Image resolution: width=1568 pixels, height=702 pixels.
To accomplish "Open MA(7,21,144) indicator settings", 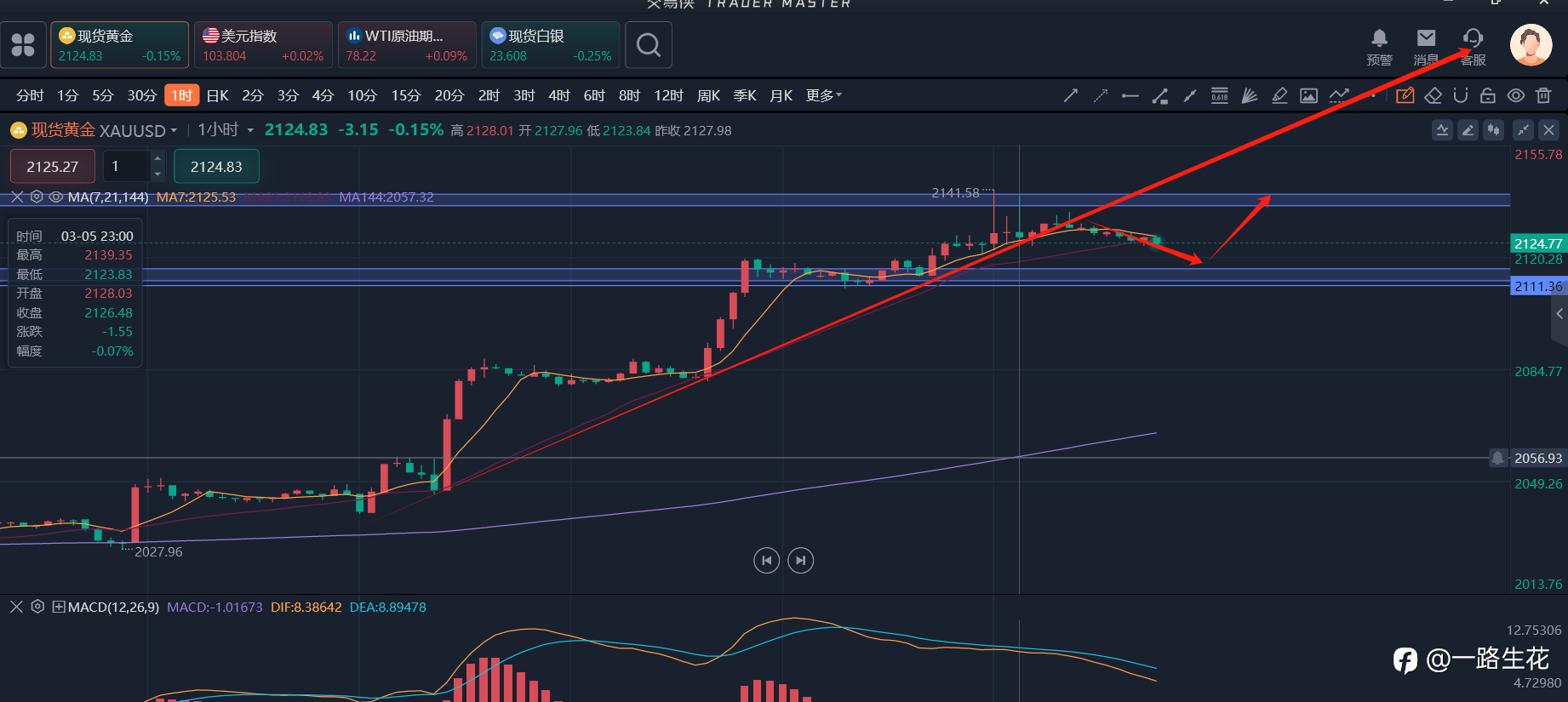I will pos(37,197).
